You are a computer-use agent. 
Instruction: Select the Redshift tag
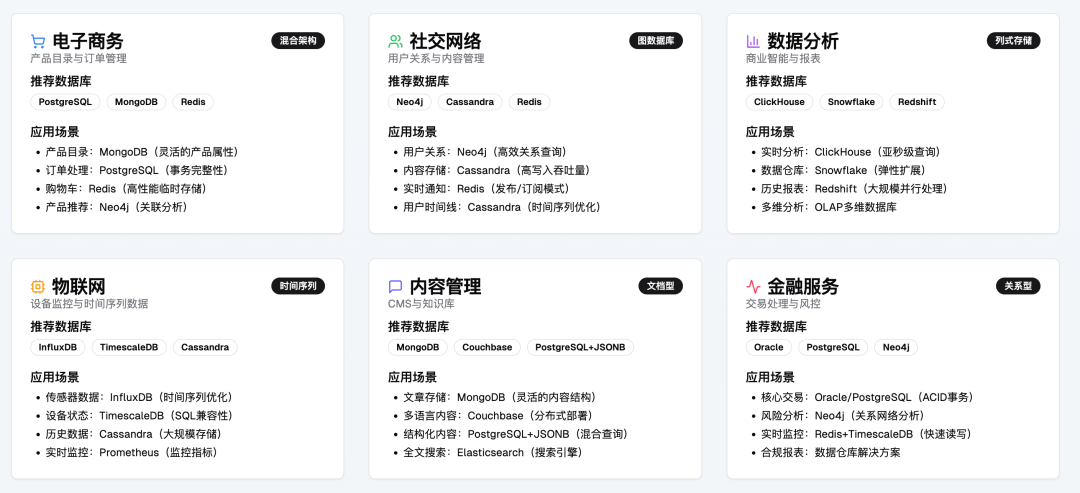[x=917, y=102]
